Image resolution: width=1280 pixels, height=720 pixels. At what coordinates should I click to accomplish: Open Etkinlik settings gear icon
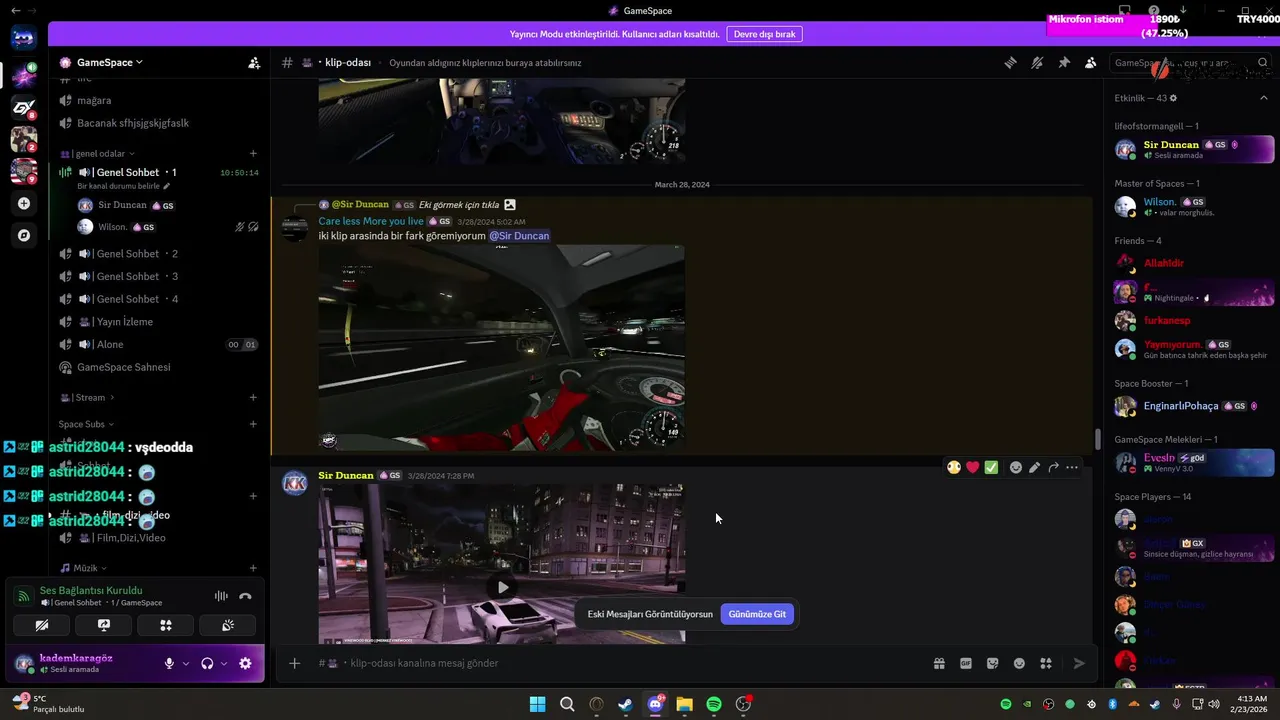[1173, 98]
